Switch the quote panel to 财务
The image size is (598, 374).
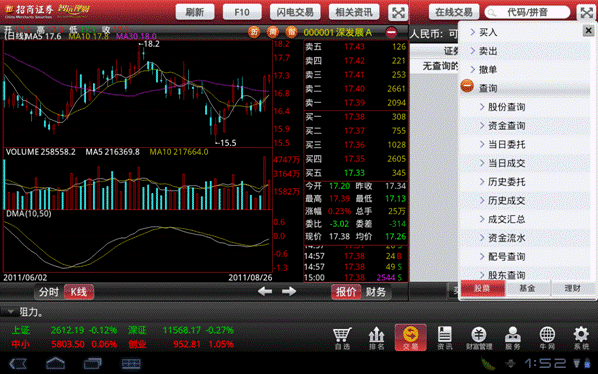[376, 292]
